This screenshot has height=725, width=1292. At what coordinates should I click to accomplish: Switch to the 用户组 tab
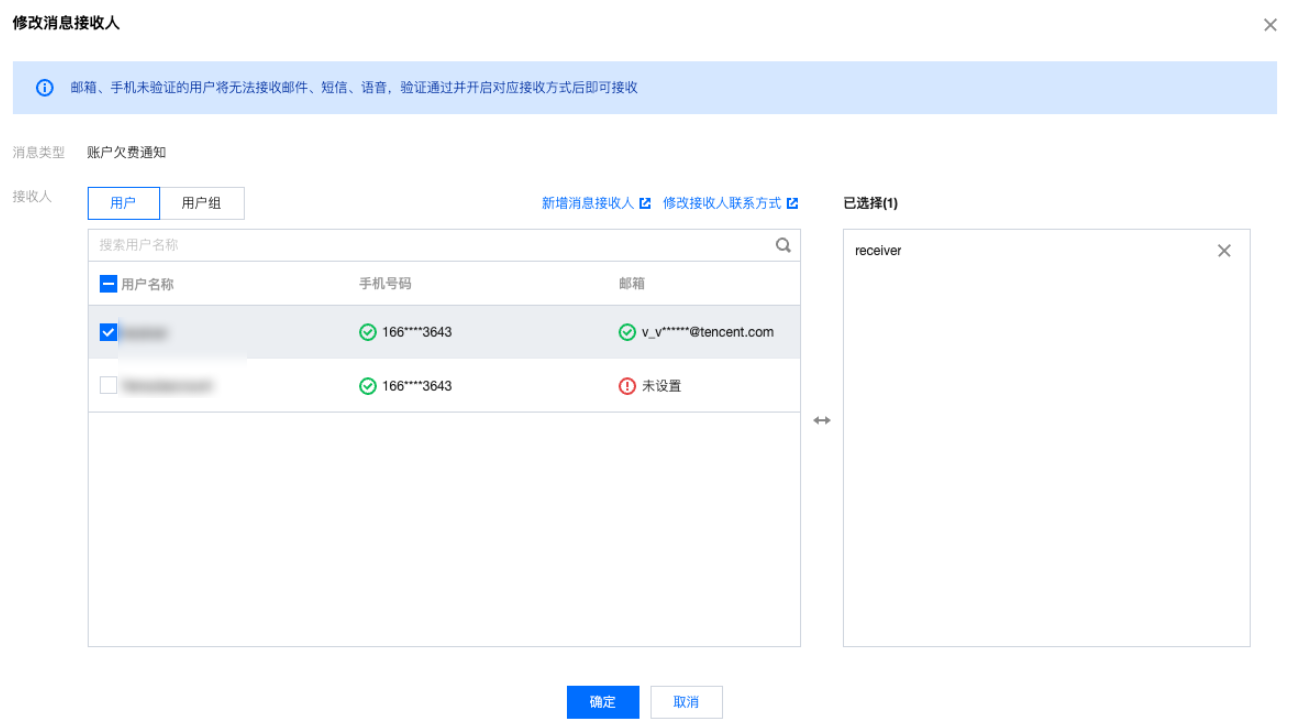point(201,203)
